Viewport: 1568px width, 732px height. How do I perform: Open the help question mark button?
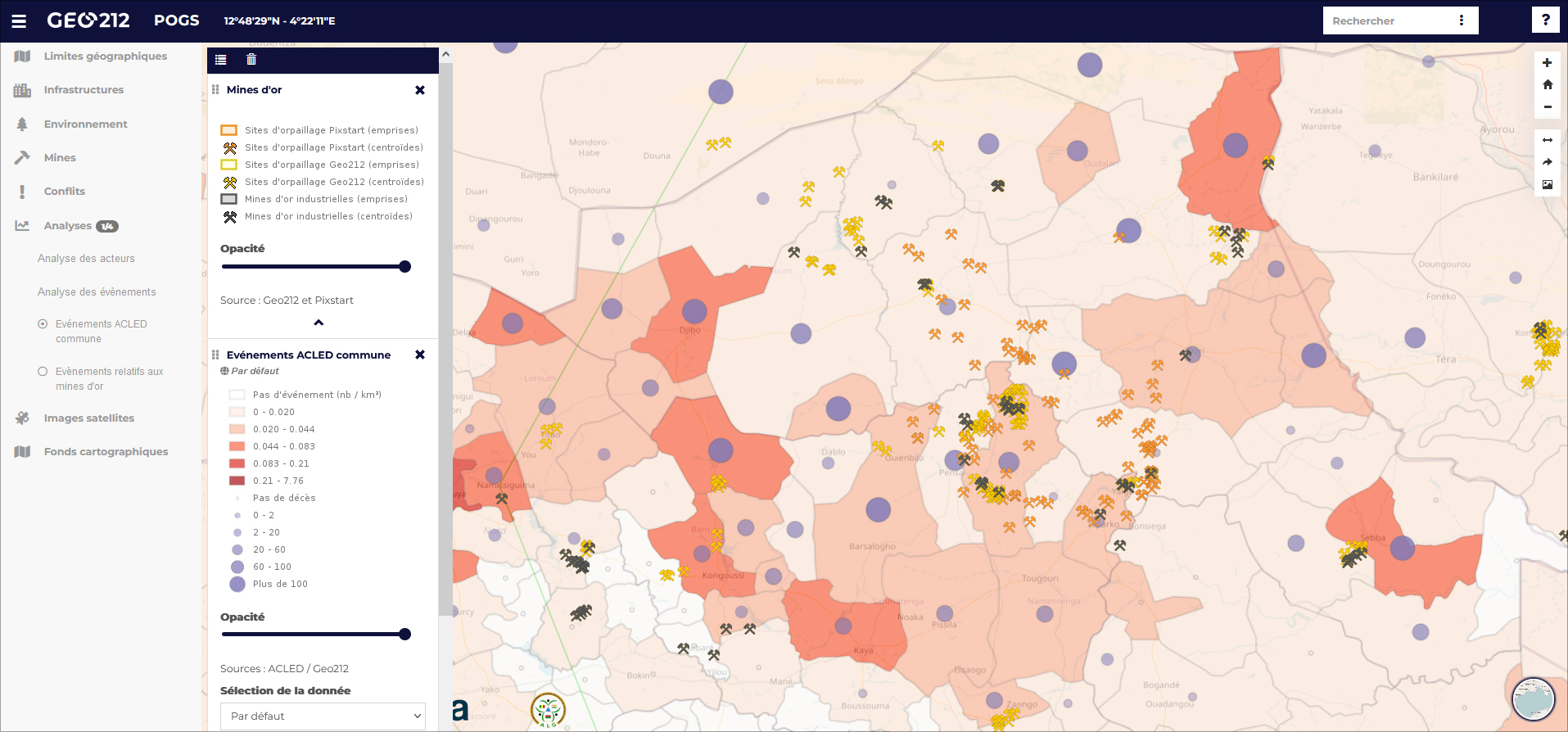click(1545, 20)
